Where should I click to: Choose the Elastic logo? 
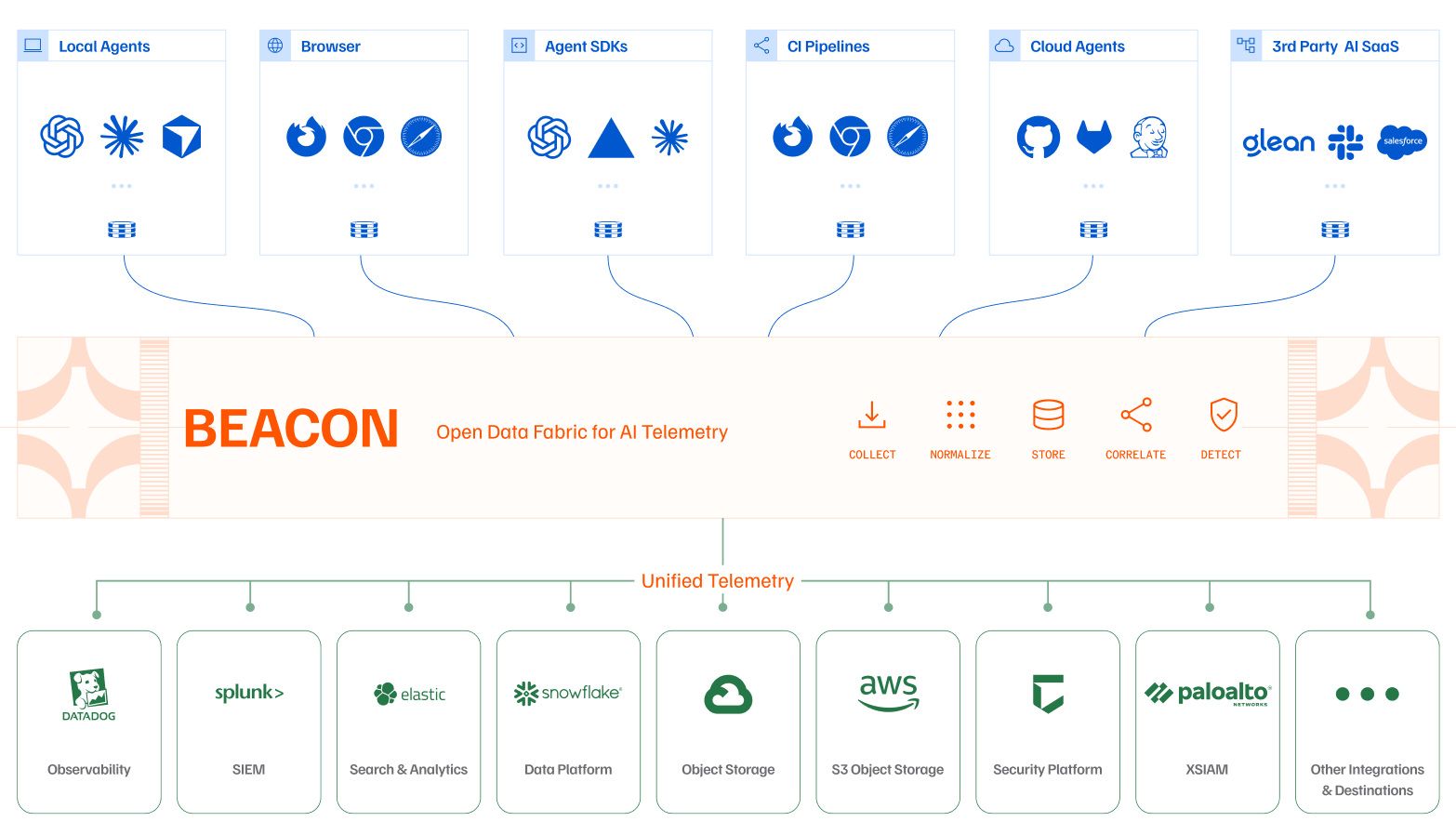click(x=410, y=694)
